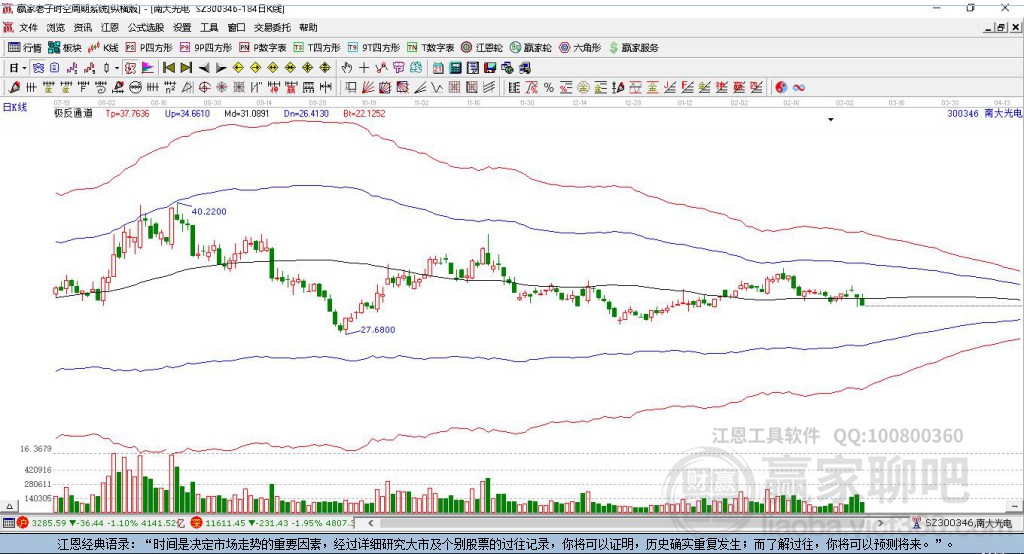Image resolution: width=1024 pixels, height=554 pixels.
Task: Open the P四方形 tool
Action: (149, 48)
